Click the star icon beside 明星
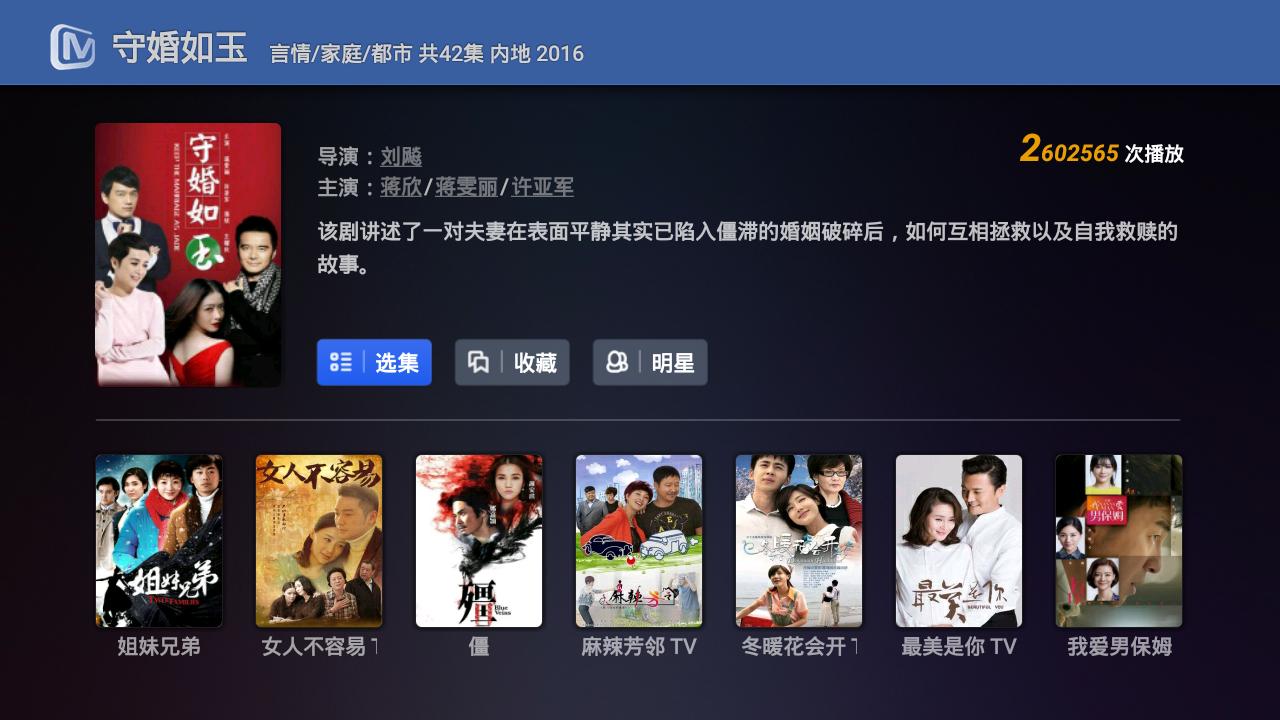Image resolution: width=1280 pixels, height=720 pixels. [x=617, y=362]
